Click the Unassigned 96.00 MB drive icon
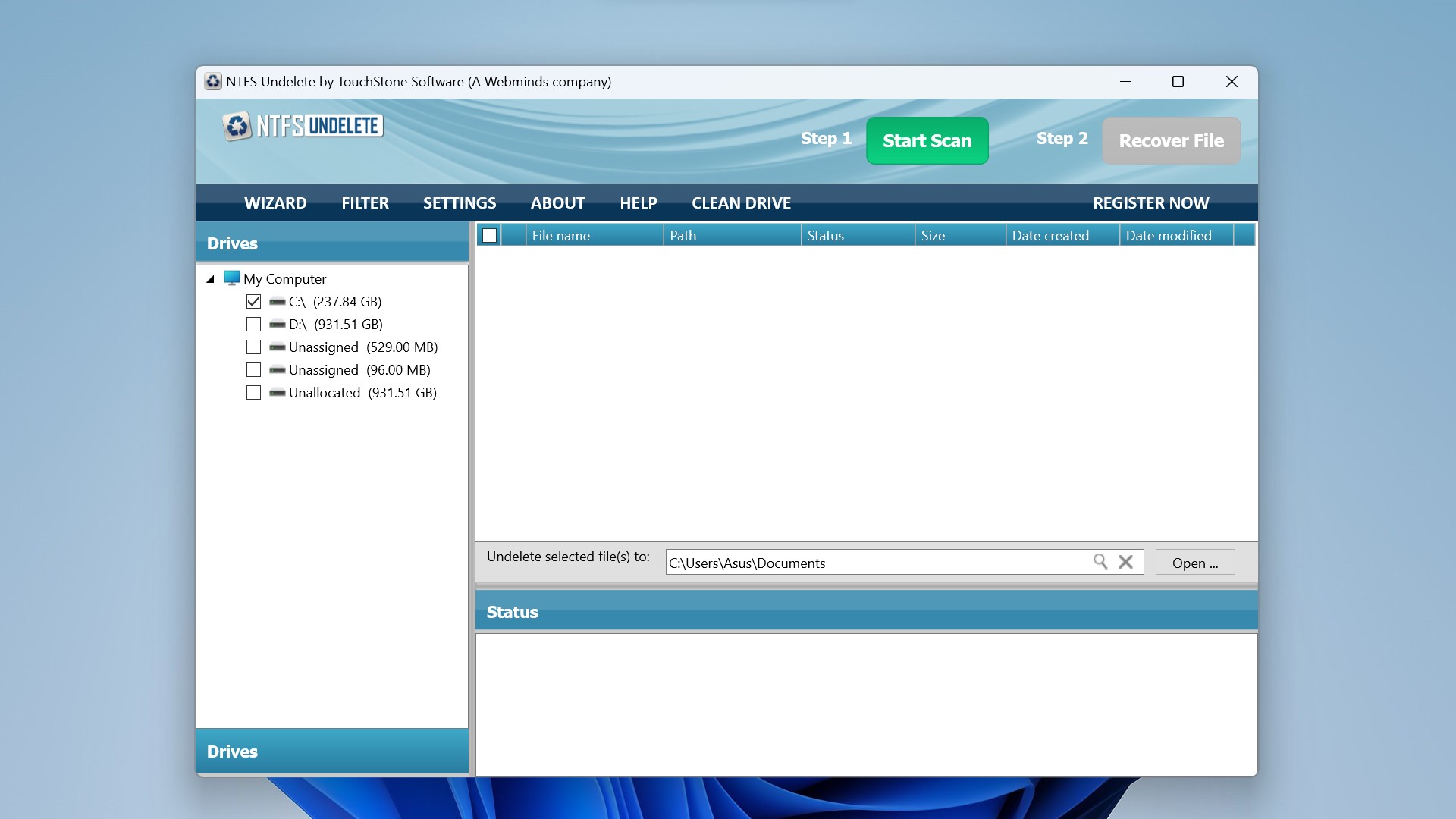The height and width of the screenshot is (819, 1456). 278,370
